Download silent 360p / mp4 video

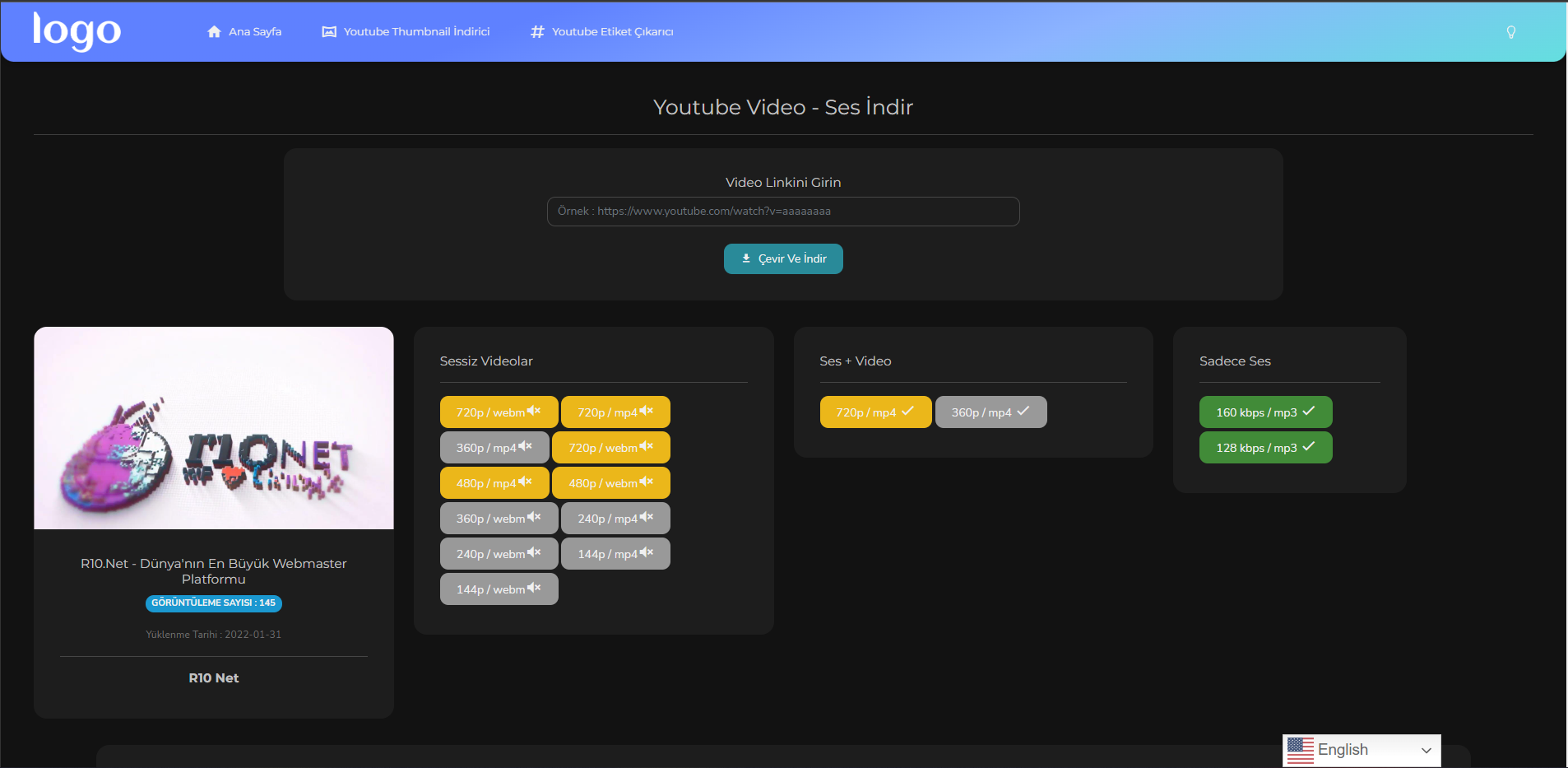(x=494, y=448)
